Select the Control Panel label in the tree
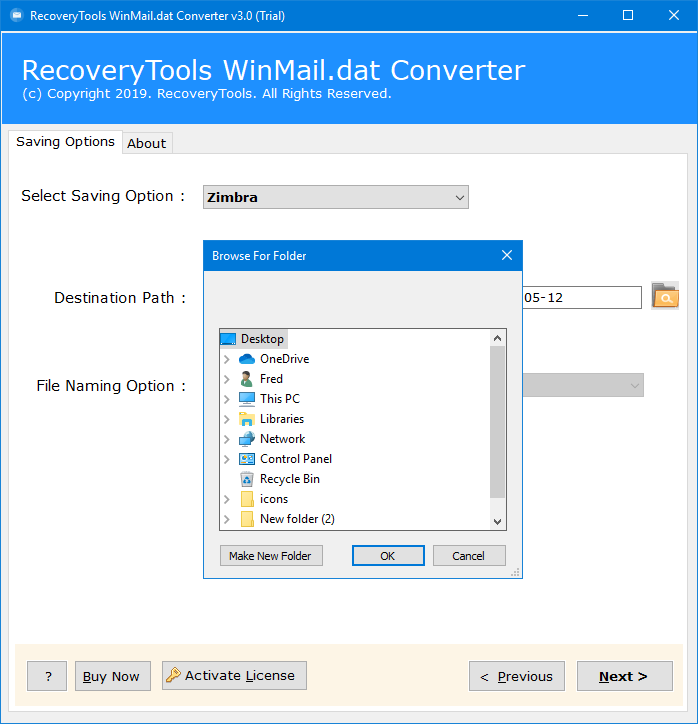 [295, 459]
